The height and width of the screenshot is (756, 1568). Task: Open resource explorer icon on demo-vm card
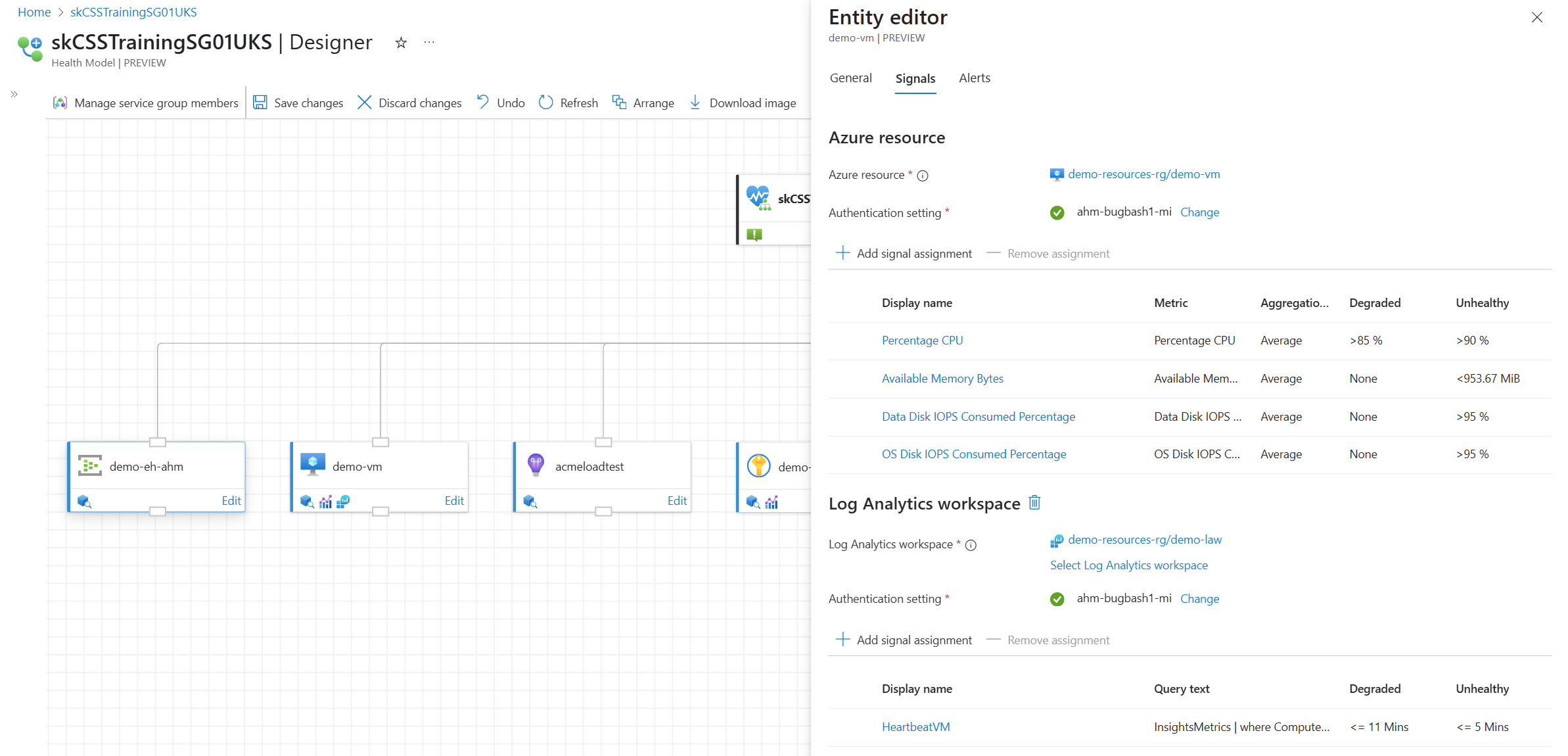click(306, 501)
